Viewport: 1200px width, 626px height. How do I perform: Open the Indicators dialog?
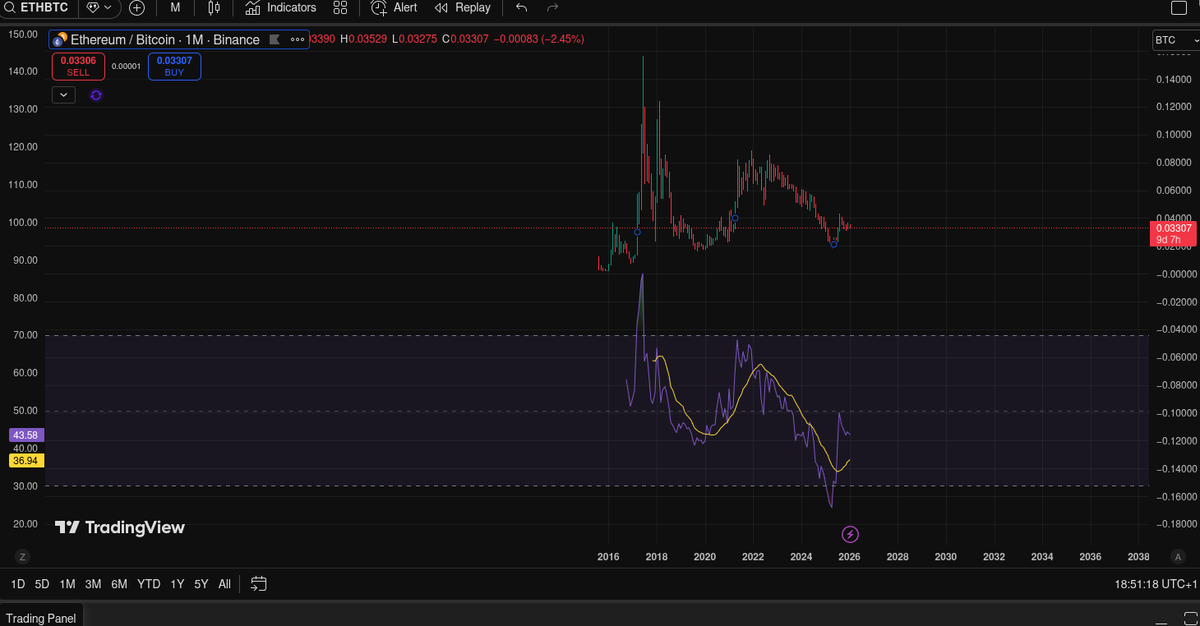(281, 8)
